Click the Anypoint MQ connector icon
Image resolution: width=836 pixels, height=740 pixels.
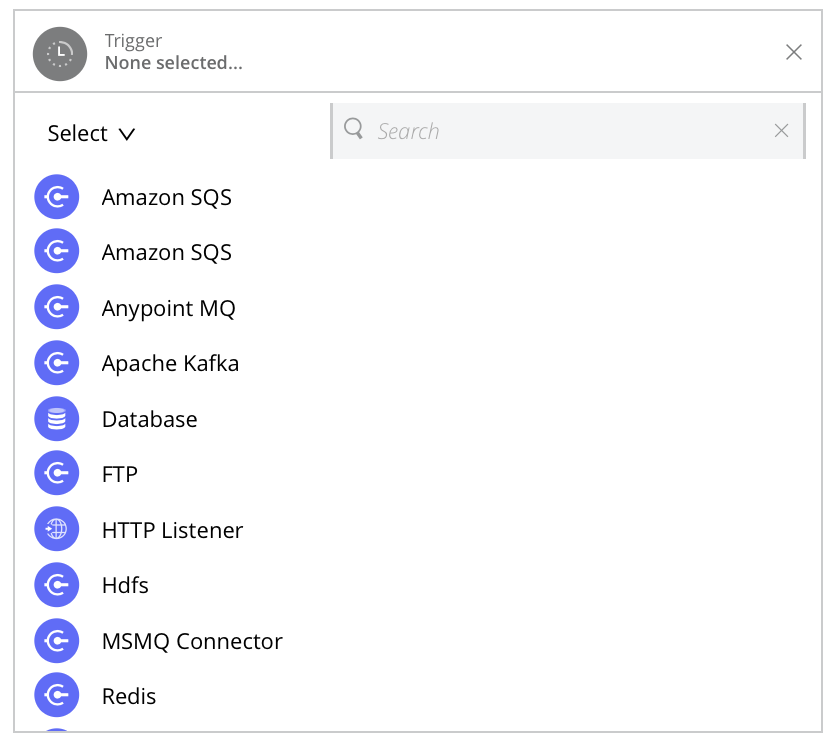57,308
